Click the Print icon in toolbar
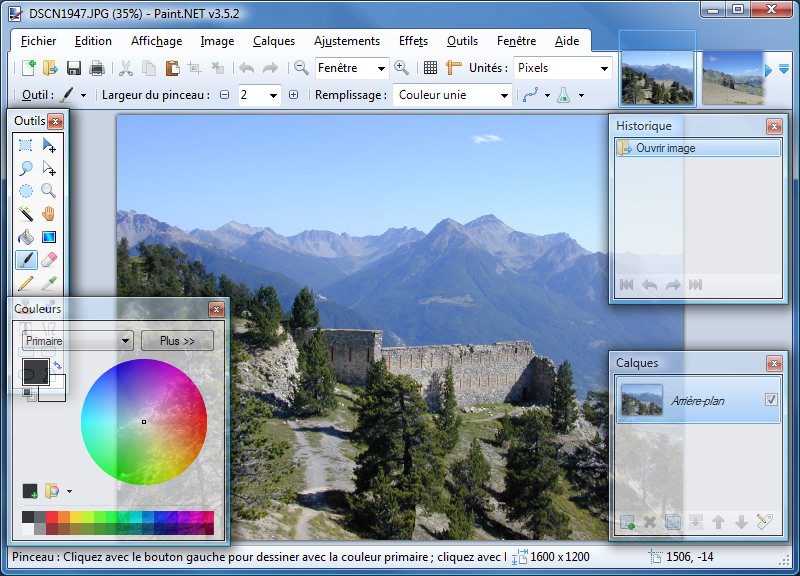The height and width of the screenshot is (576, 800). point(97,68)
